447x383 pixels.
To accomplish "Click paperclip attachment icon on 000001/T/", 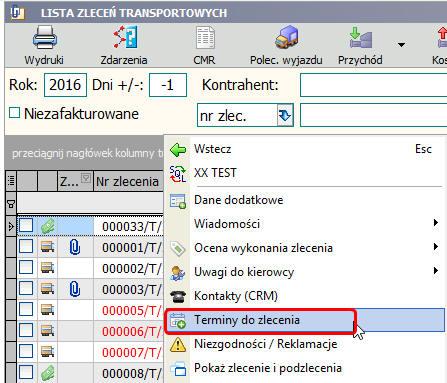I will [x=75, y=248].
